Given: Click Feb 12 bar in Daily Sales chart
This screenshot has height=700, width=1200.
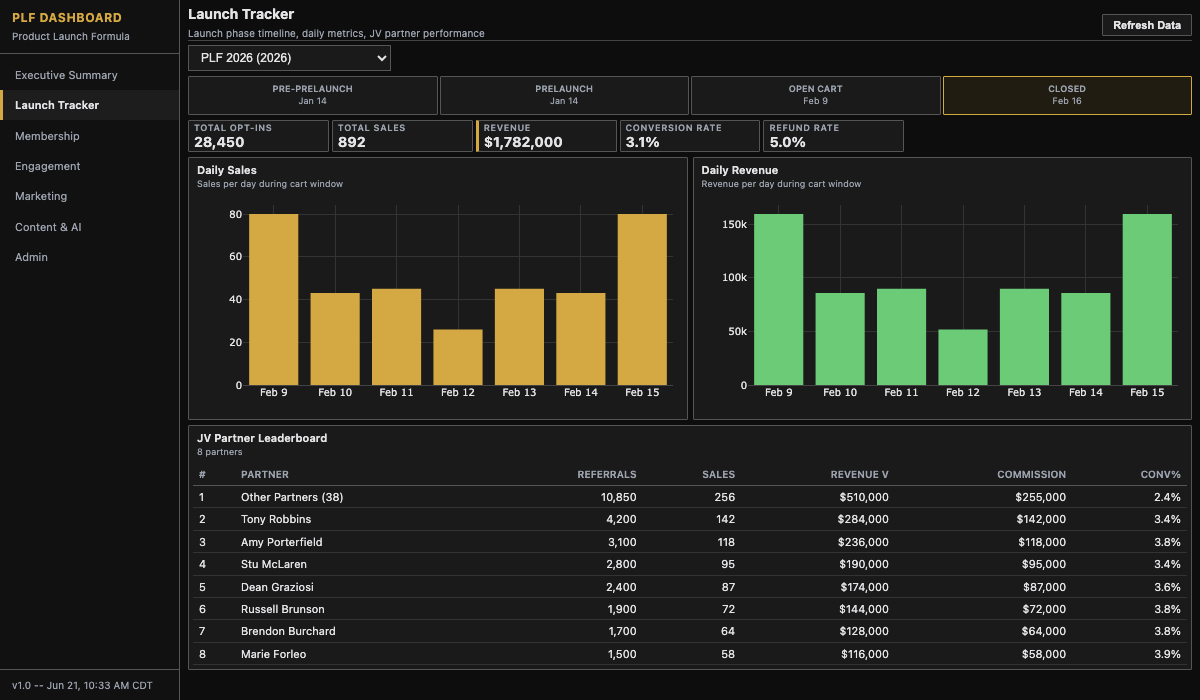Looking at the screenshot, I should click(x=458, y=357).
